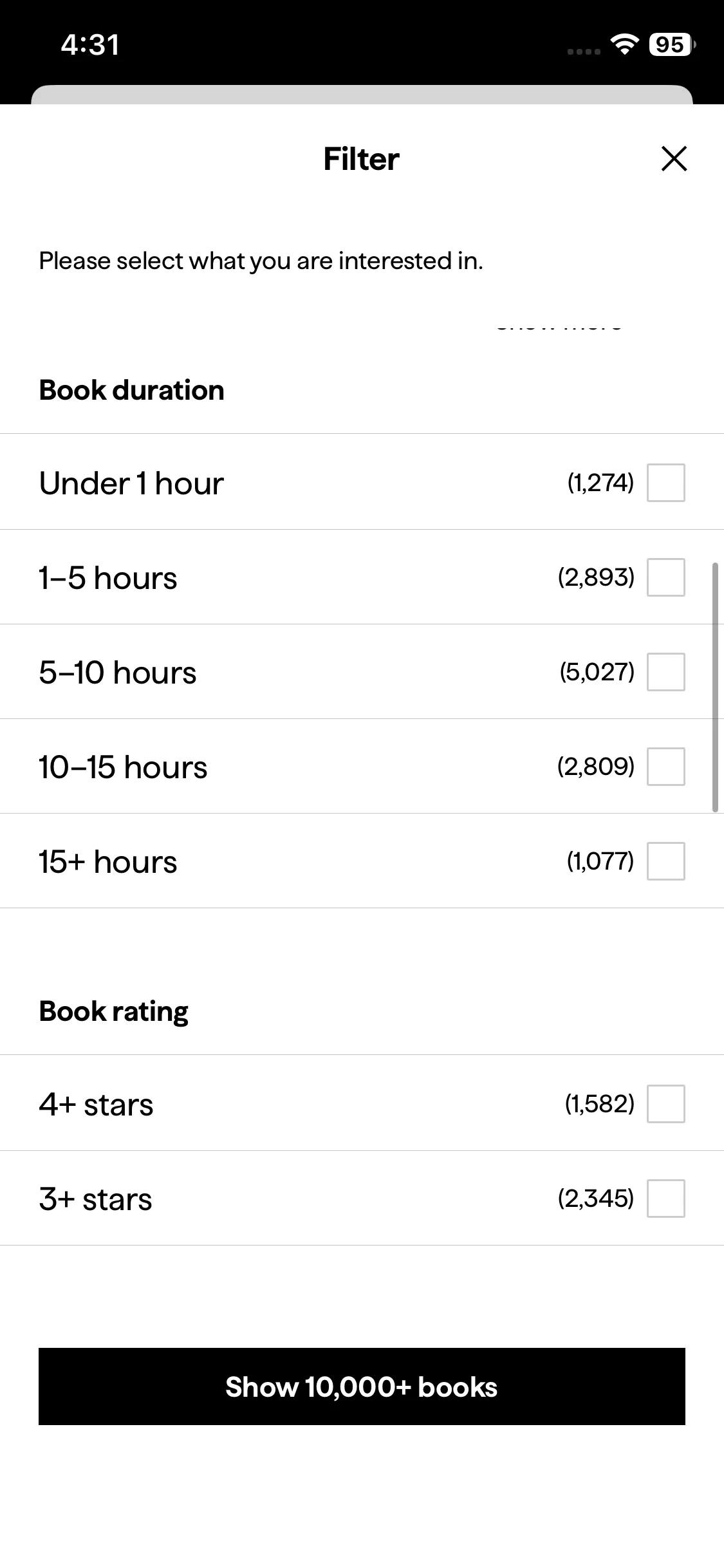Tap the Under 1 hour label
This screenshot has height=1568, width=724.
(x=131, y=483)
